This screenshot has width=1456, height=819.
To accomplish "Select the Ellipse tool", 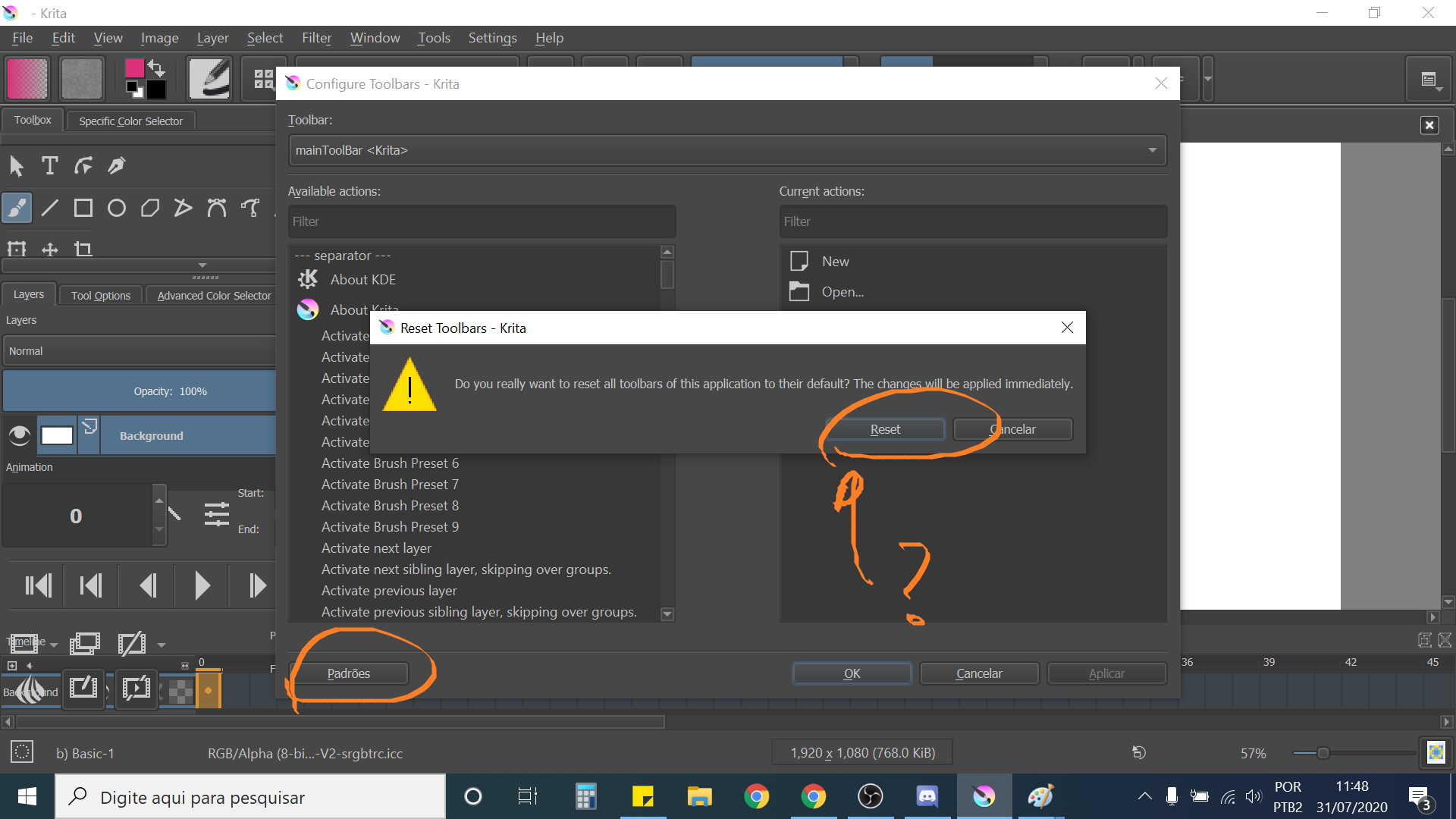I will pos(117,208).
